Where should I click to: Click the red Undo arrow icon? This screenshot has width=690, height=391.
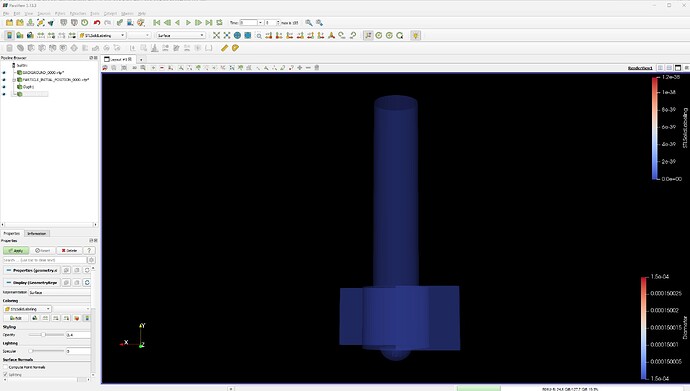tap(97, 23)
